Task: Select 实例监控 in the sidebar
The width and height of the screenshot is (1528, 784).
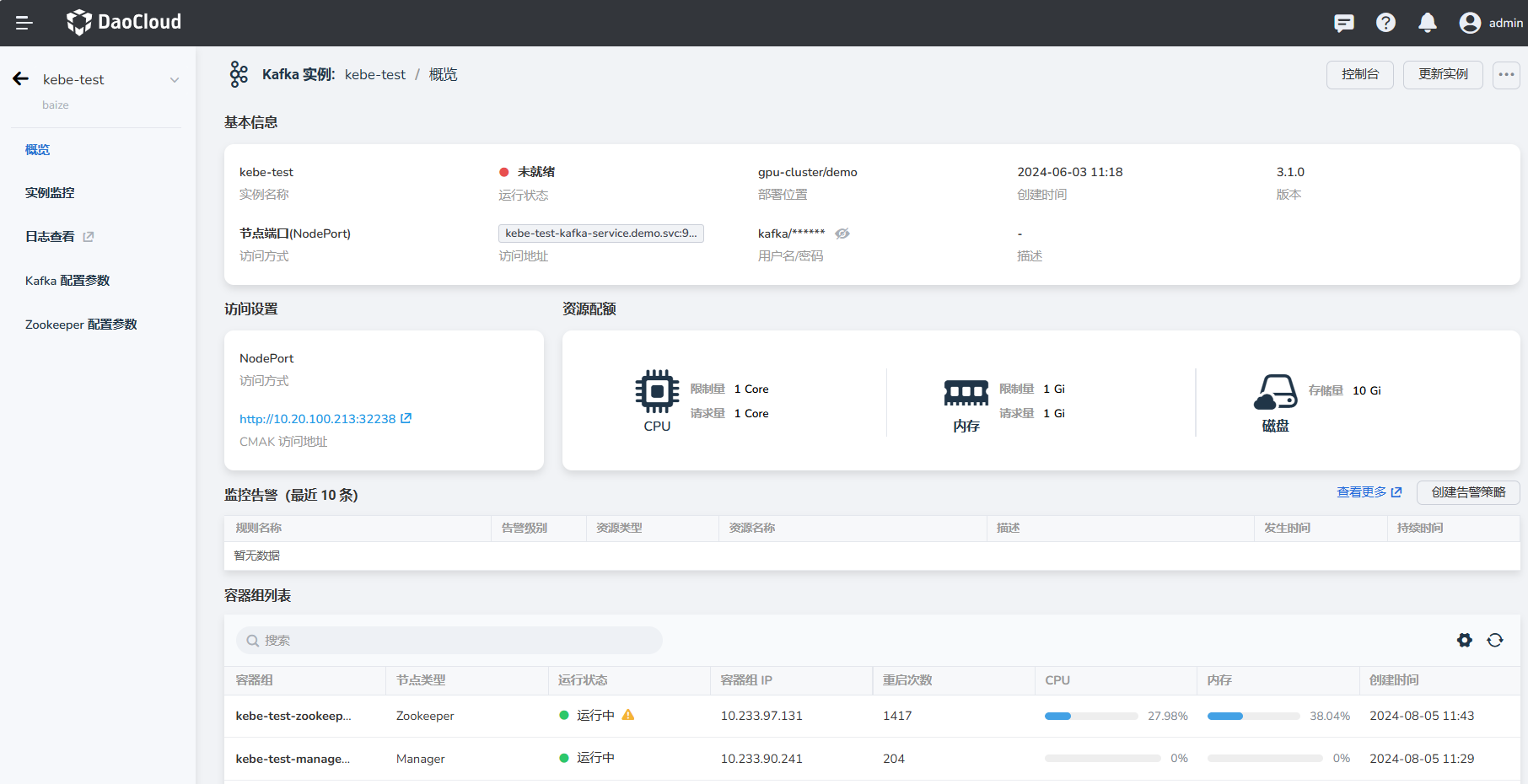Action: pos(50,193)
